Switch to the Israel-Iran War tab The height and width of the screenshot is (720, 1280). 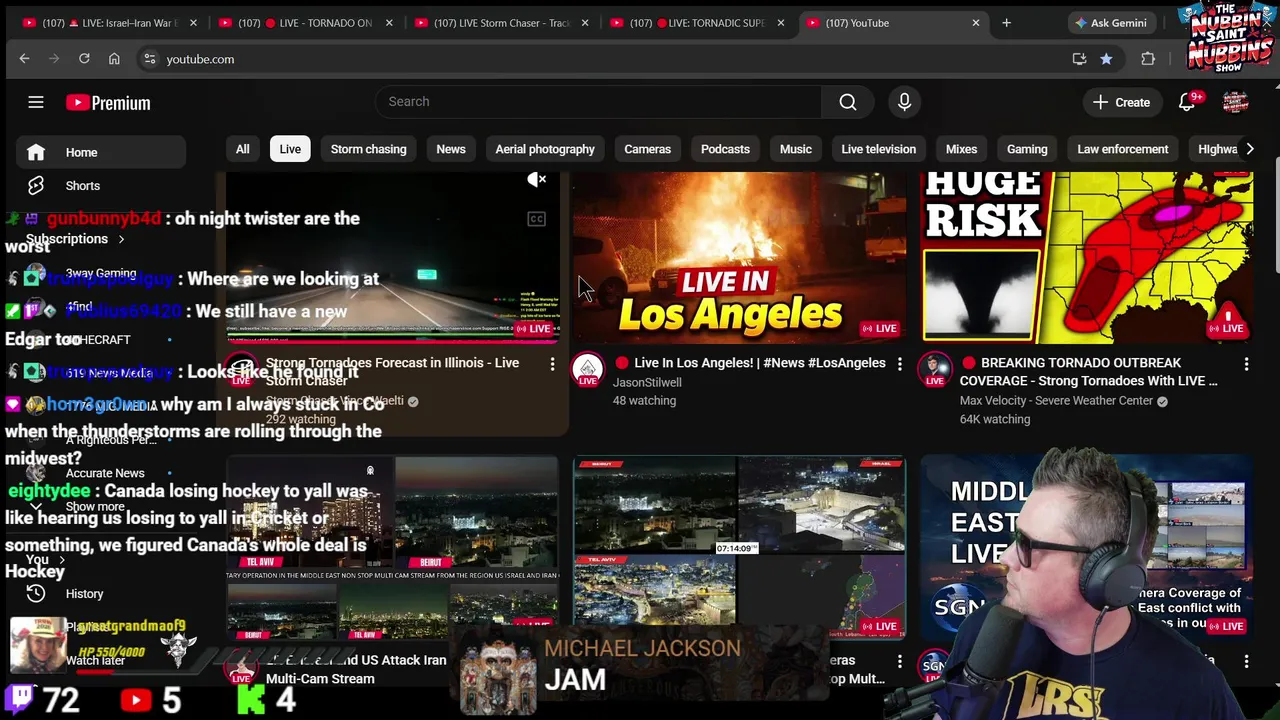pos(110,23)
